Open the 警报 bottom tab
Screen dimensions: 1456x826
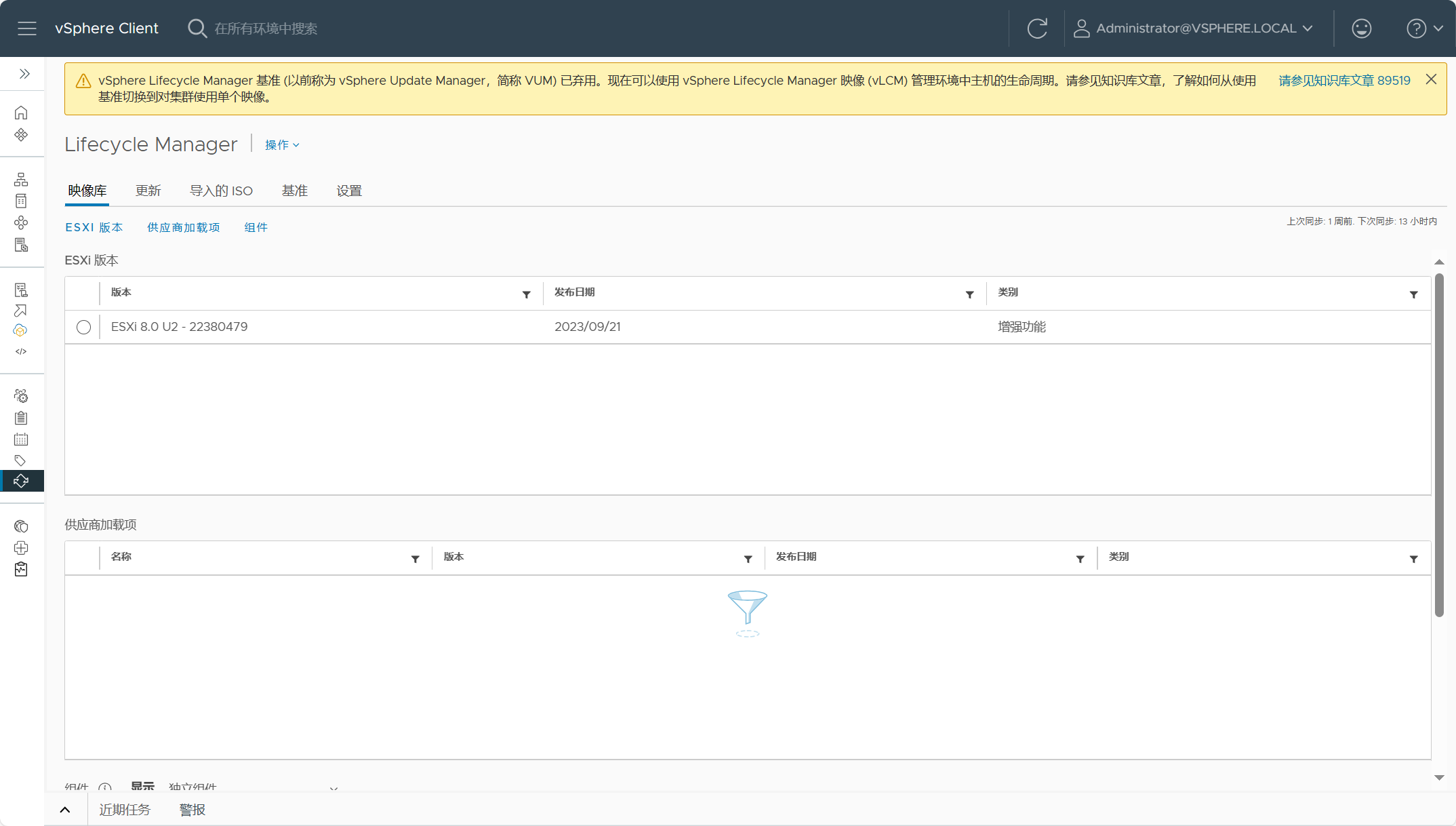[x=193, y=810]
